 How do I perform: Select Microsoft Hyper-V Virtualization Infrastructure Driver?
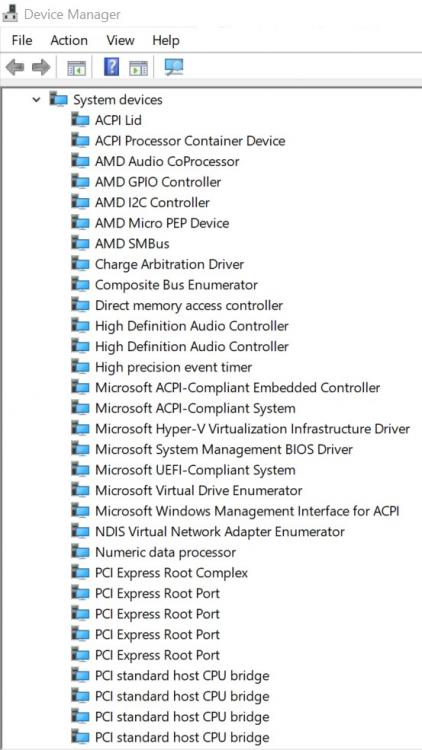[253, 429]
